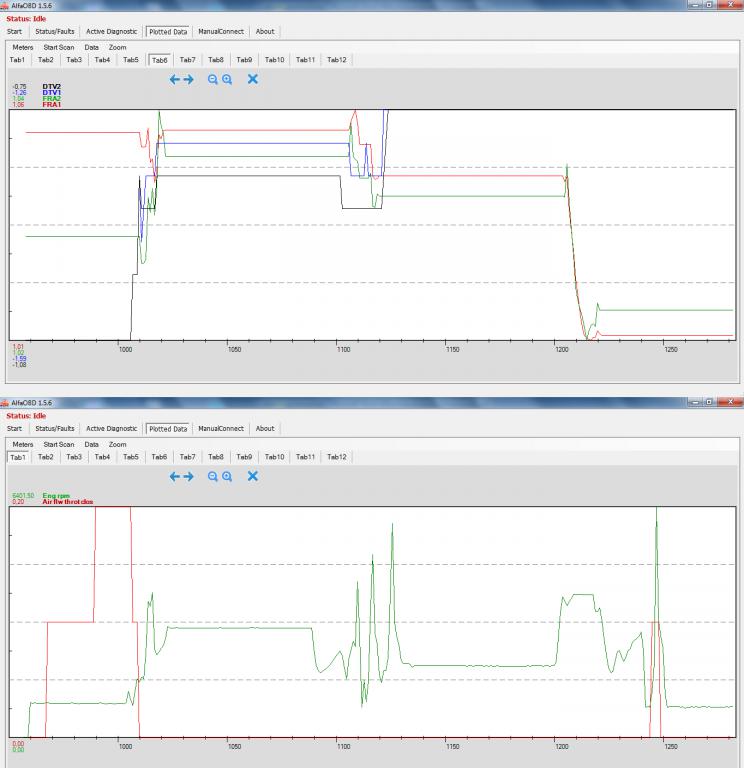Click right arrow icon above the DTV/FRA graph
Viewport: 744px width, 768px height.
[x=188, y=79]
